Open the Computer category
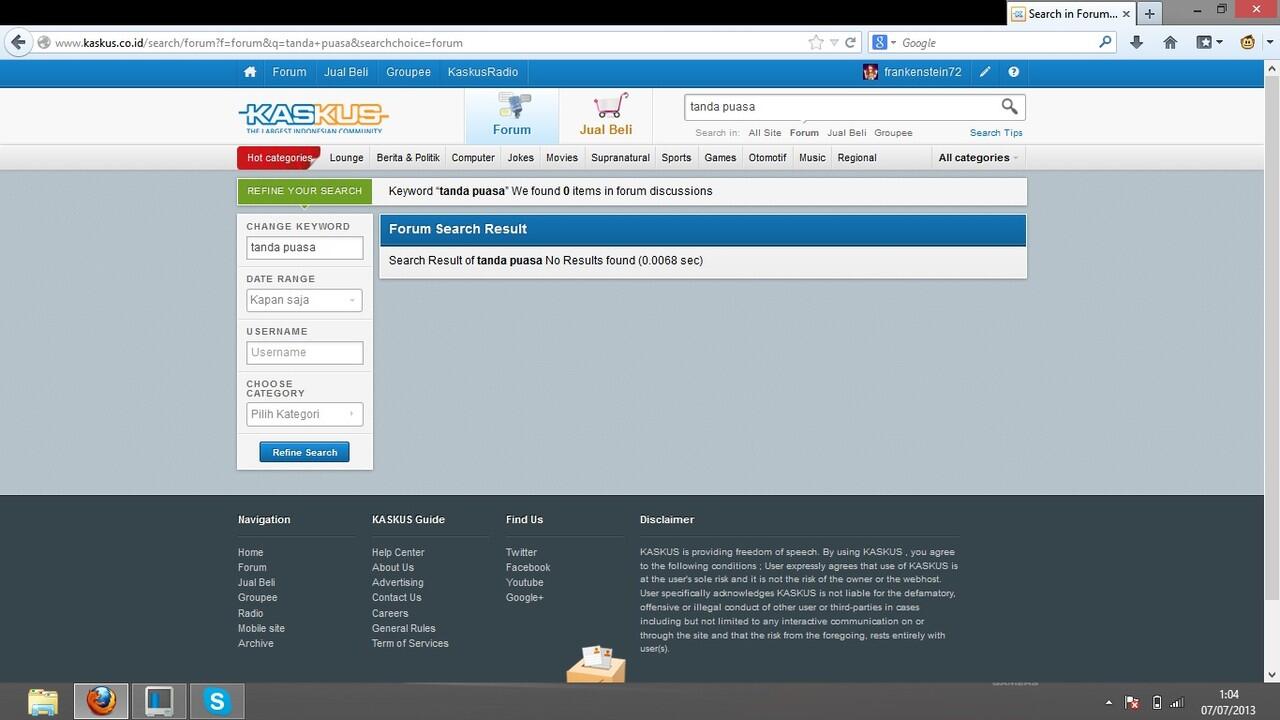Screen dimensions: 1280x720 click(473, 158)
